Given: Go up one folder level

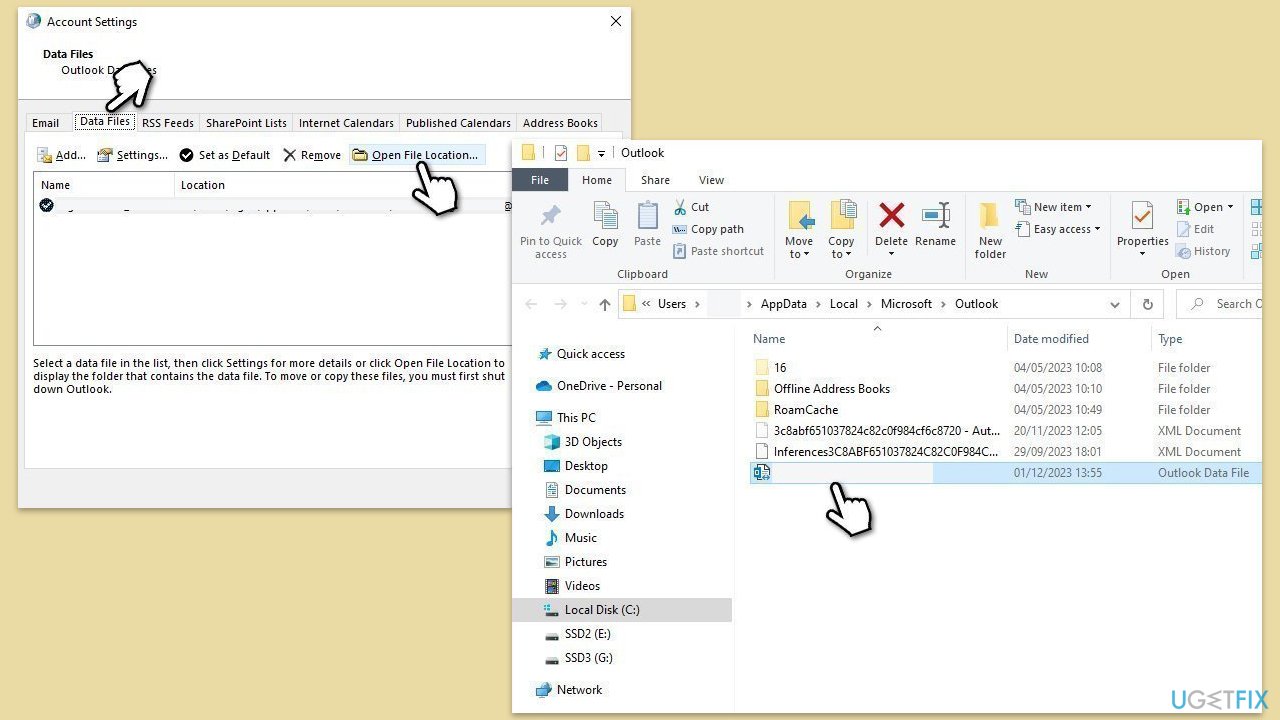Looking at the screenshot, I should coord(604,304).
